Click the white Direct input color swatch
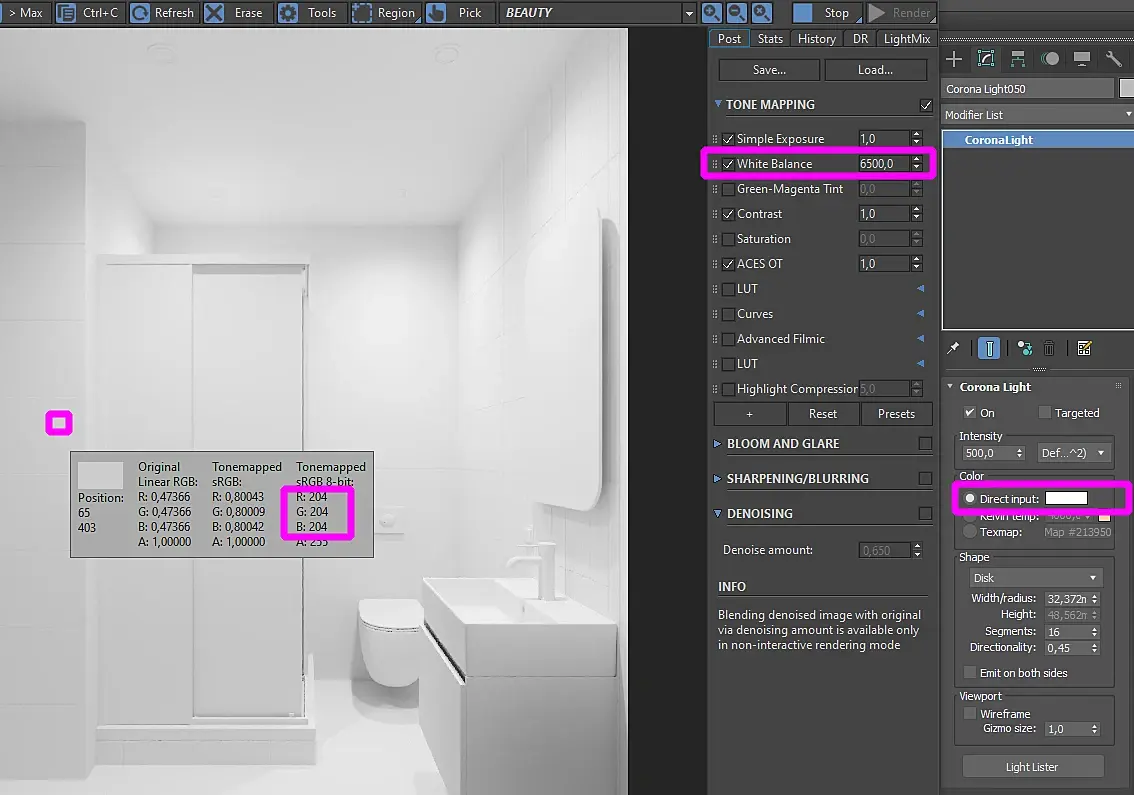Viewport: 1134px width, 795px height. (1066, 498)
